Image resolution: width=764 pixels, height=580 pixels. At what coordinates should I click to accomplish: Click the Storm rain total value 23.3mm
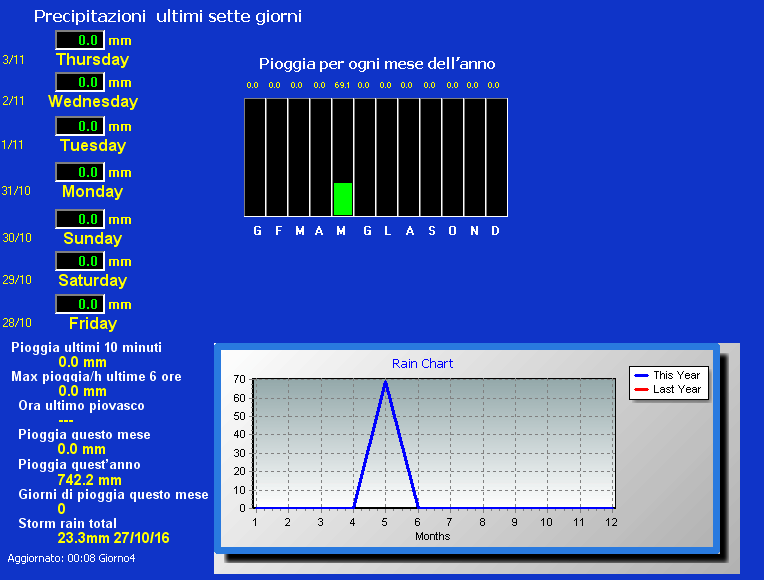pos(113,538)
